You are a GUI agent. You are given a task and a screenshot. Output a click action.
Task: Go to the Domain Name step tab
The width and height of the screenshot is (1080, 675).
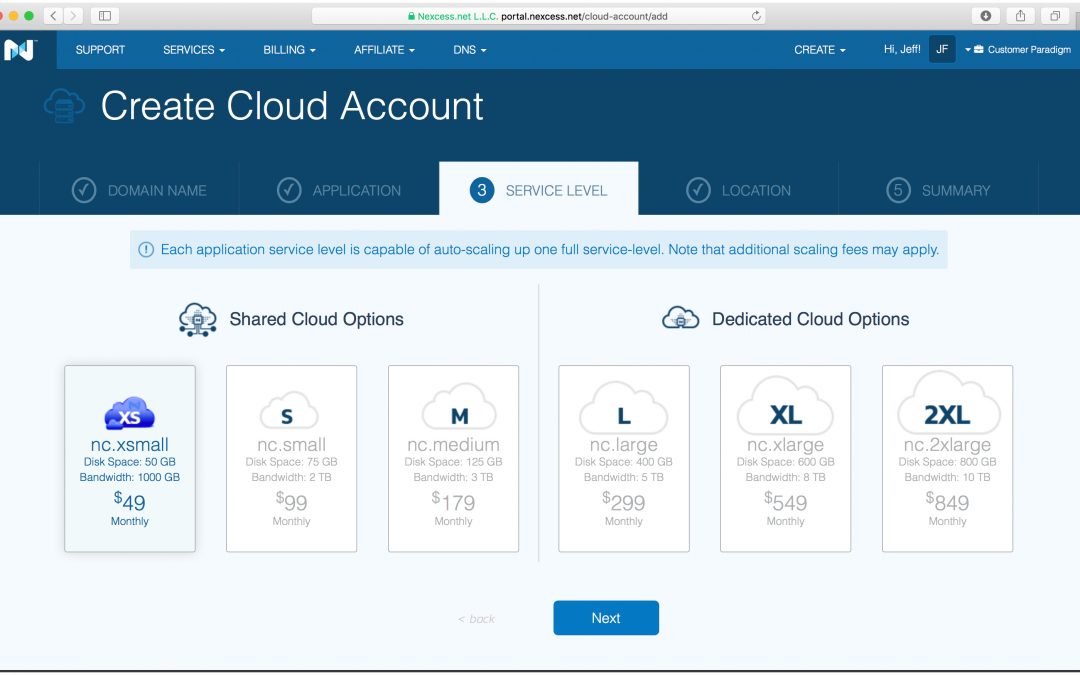139,190
